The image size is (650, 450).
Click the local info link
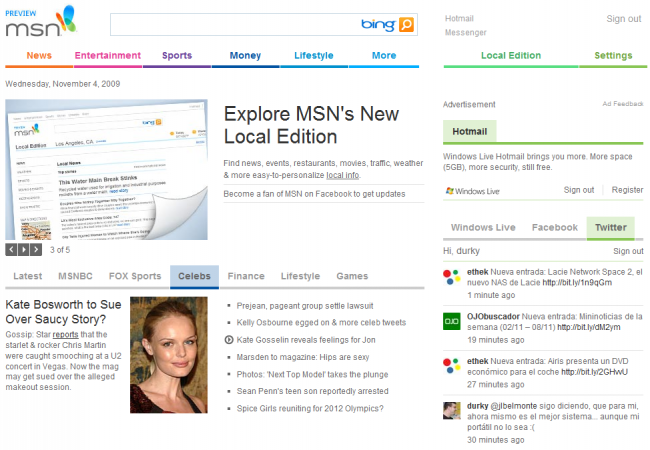click(x=342, y=175)
